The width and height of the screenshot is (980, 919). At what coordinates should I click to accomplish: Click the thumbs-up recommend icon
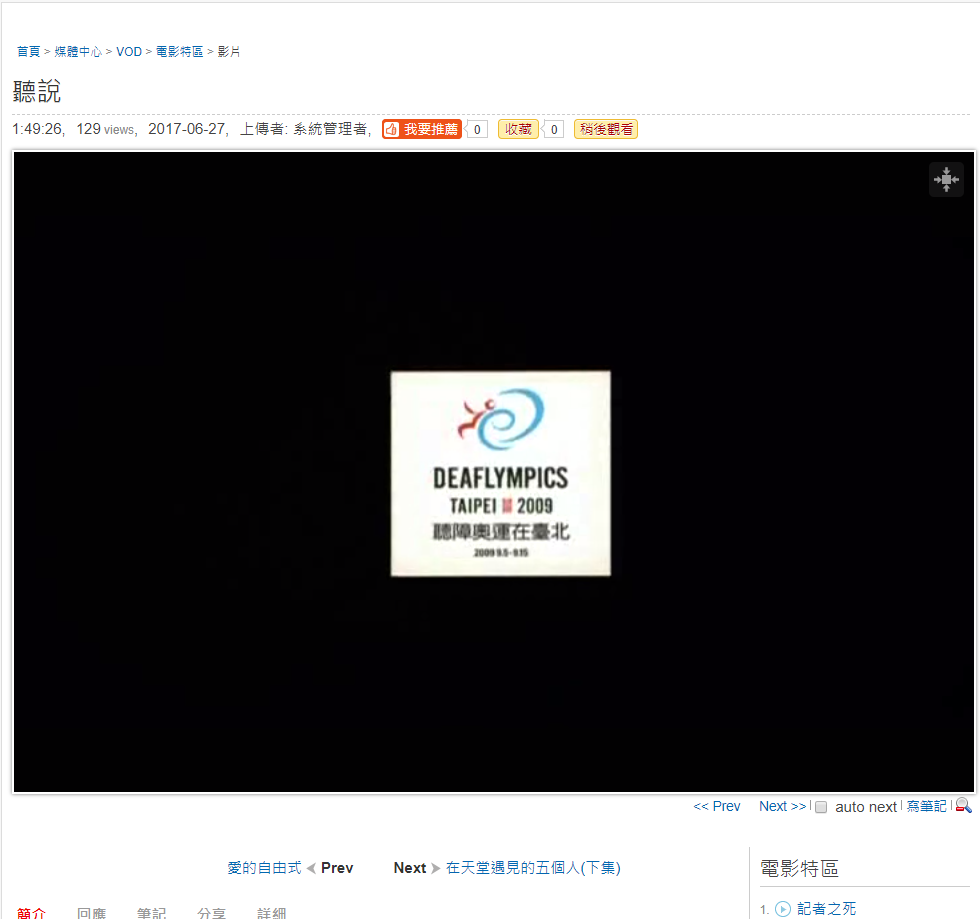(390, 128)
